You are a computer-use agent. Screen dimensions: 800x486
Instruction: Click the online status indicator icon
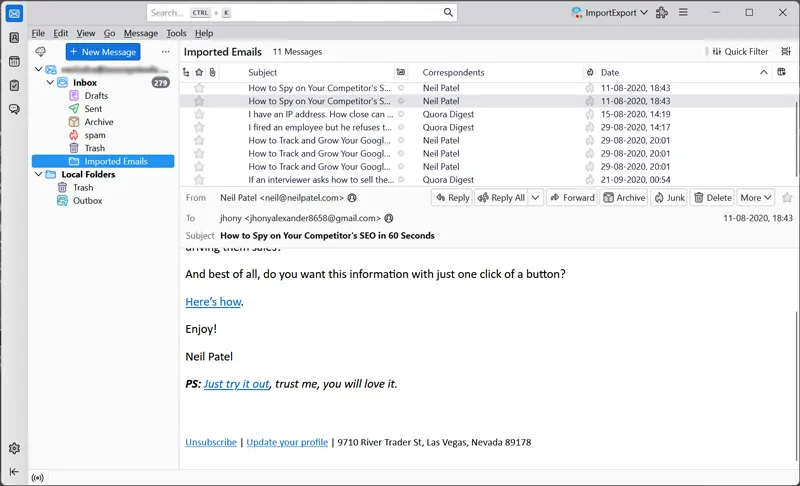pyautogui.click(x=37, y=478)
